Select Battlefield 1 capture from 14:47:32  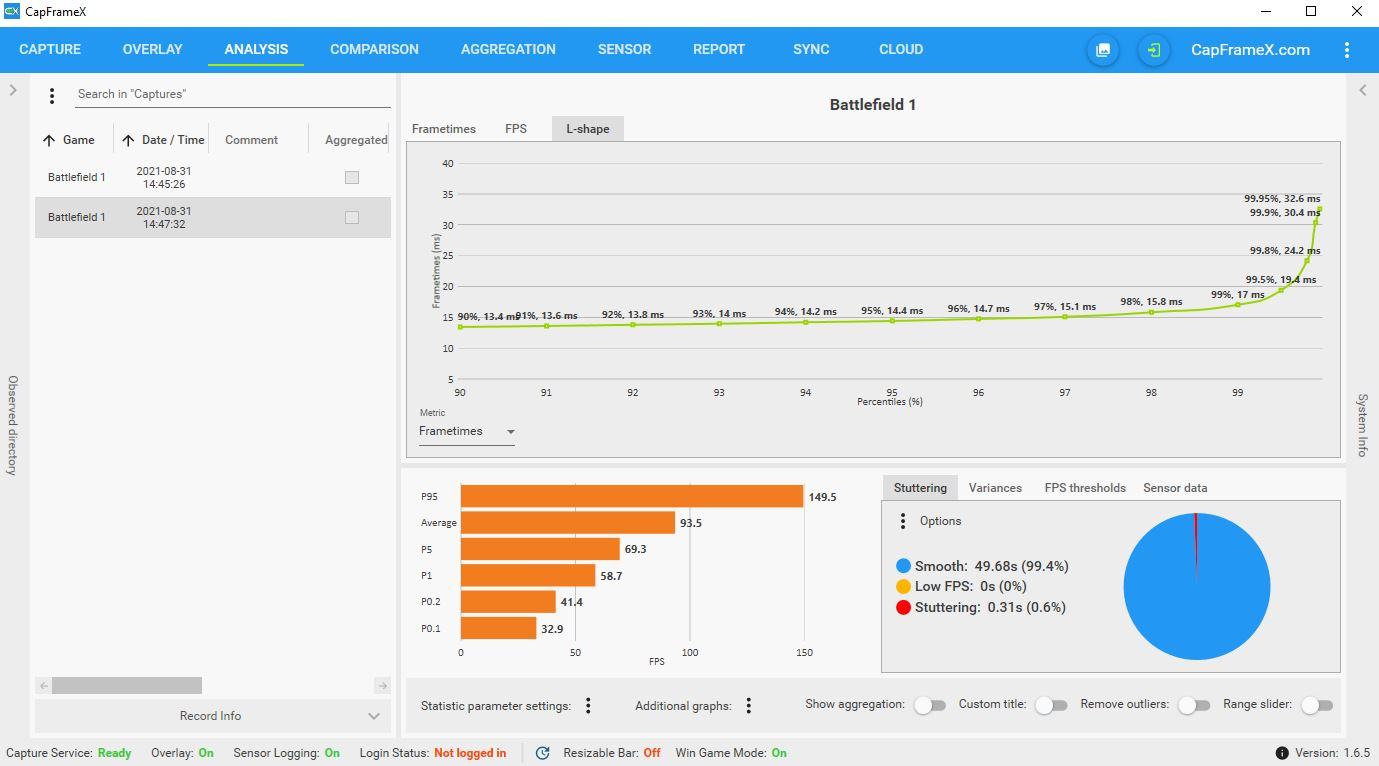pyautogui.click(x=213, y=217)
